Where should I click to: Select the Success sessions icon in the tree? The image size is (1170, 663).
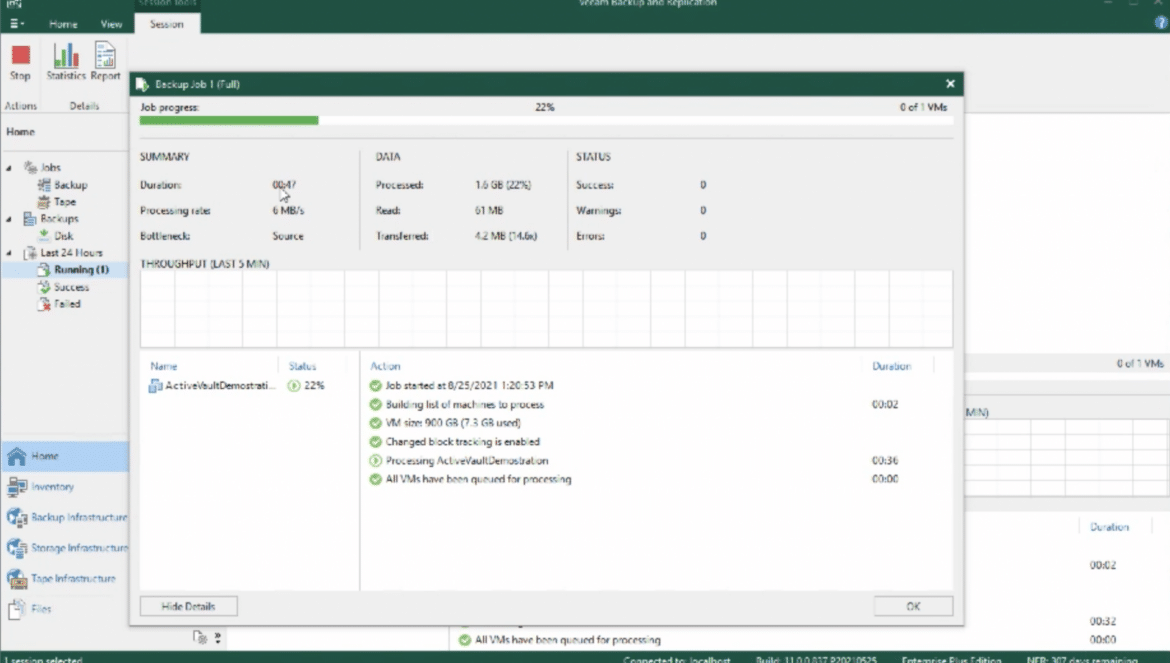click(44, 287)
